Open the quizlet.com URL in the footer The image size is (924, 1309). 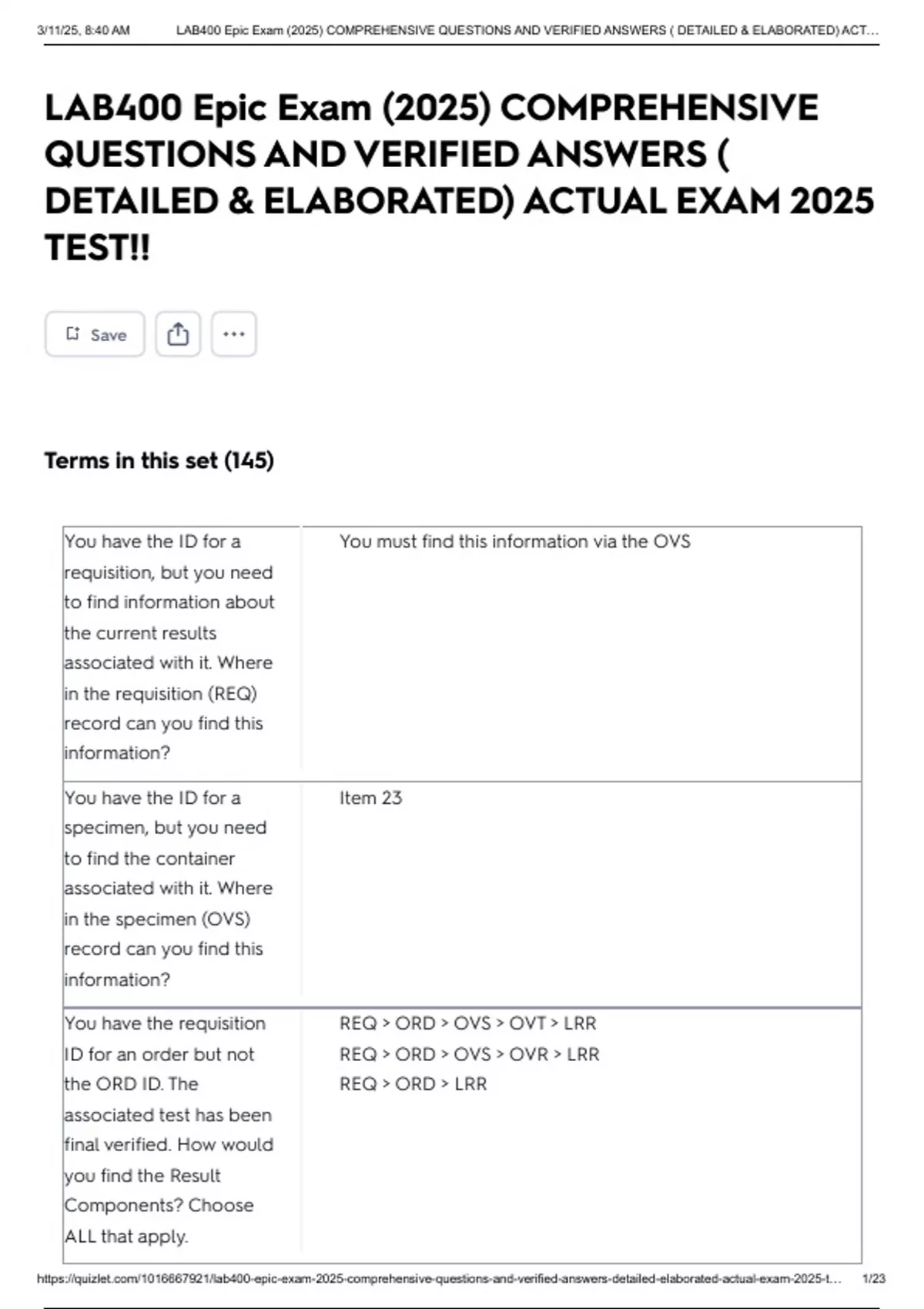pos(439,1278)
